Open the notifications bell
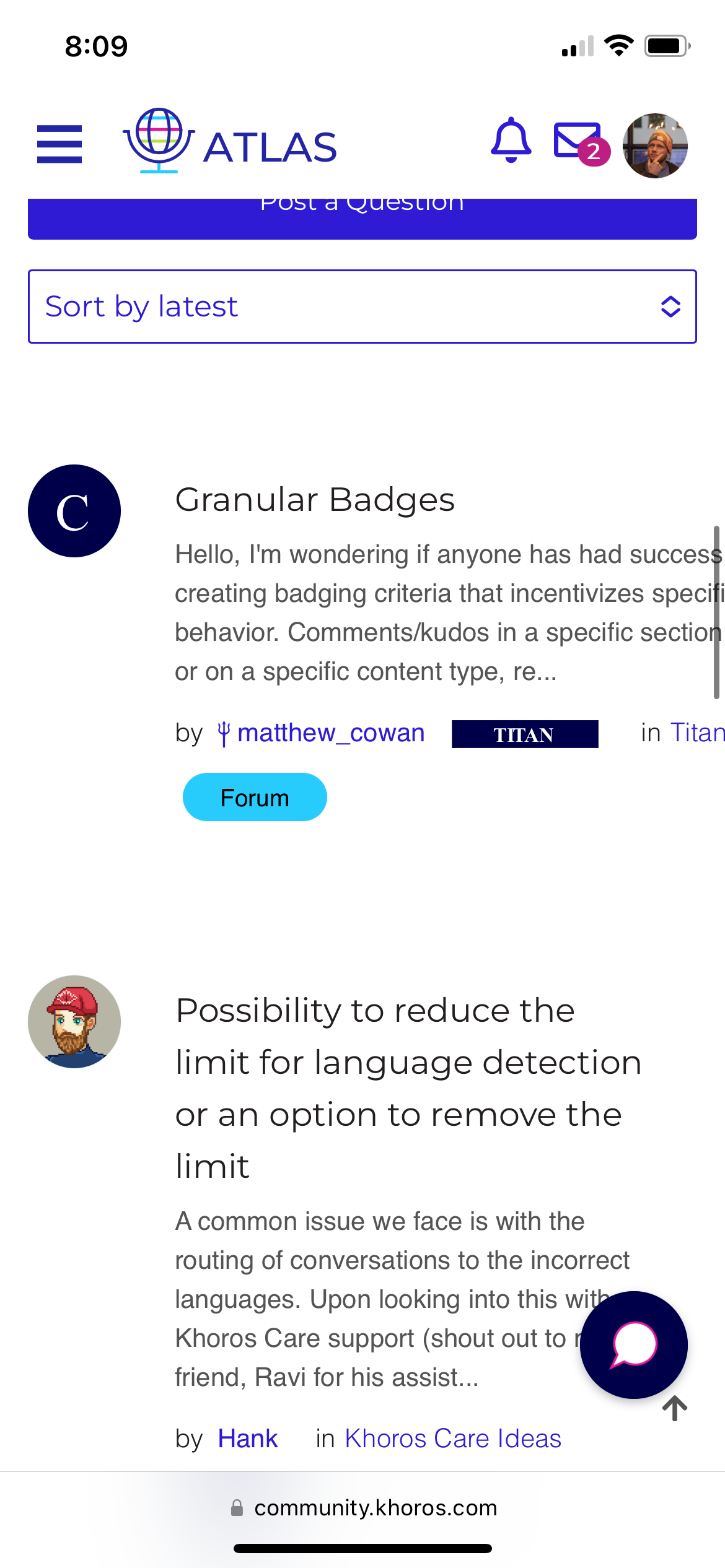Viewport: 725px width, 1568px height. (511, 140)
